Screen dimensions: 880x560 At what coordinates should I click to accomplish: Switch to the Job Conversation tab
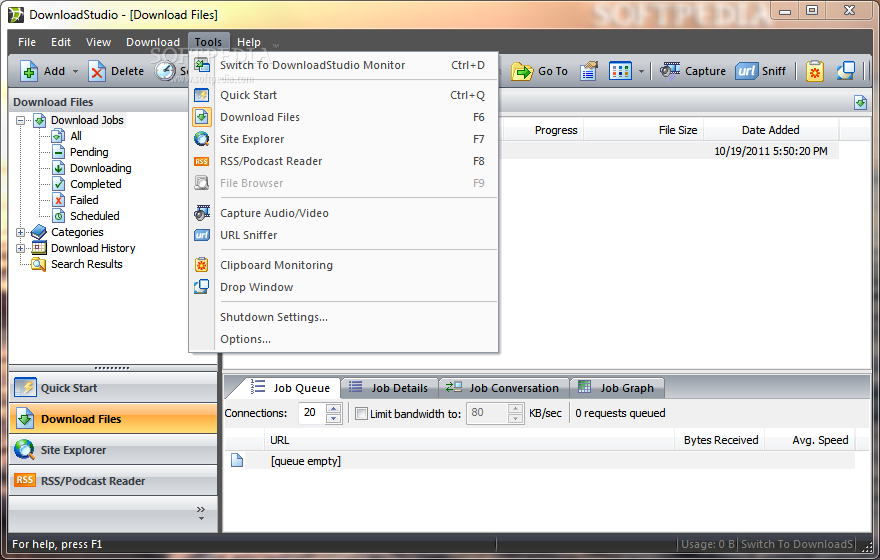click(503, 388)
